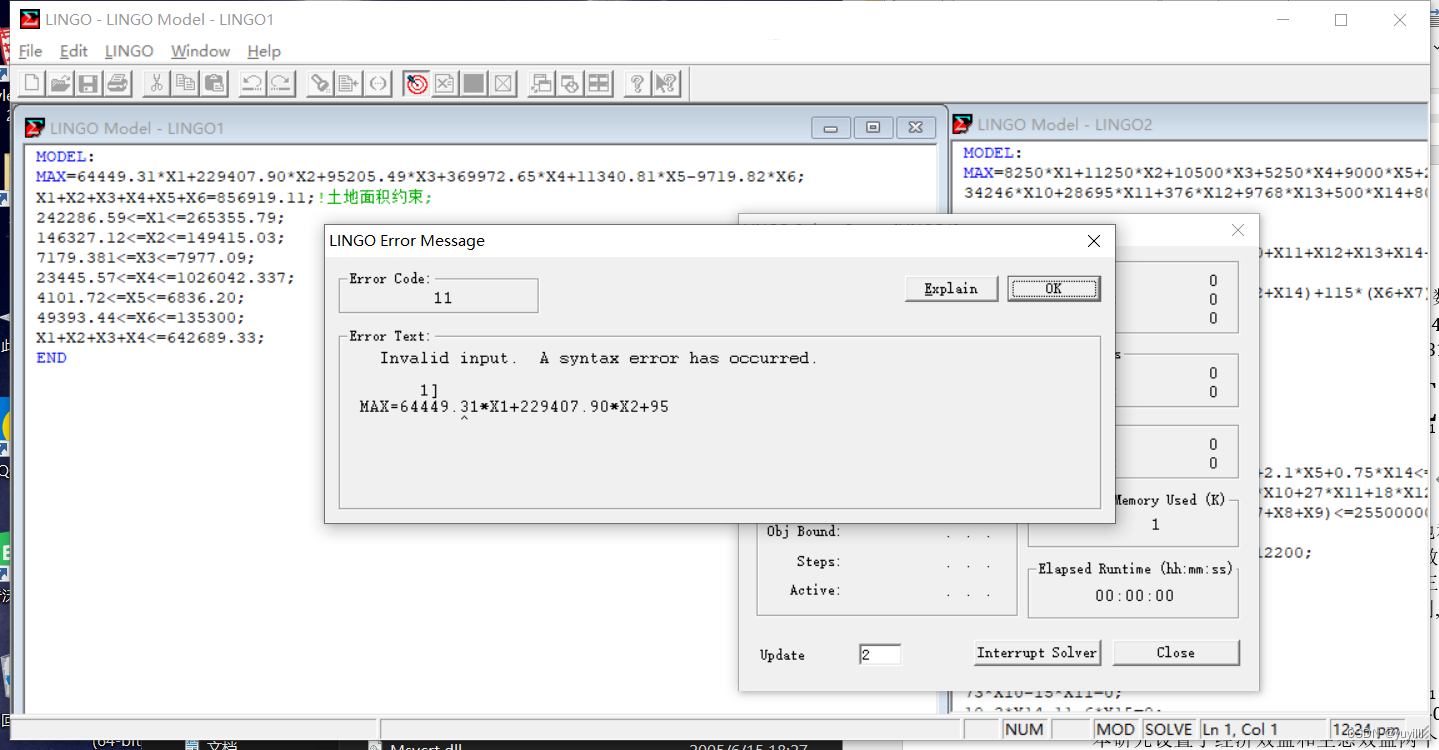This screenshot has width=1439, height=750.
Task: Click the constraint 23445.57<=X4<=1026042.337
Action: click(165, 277)
